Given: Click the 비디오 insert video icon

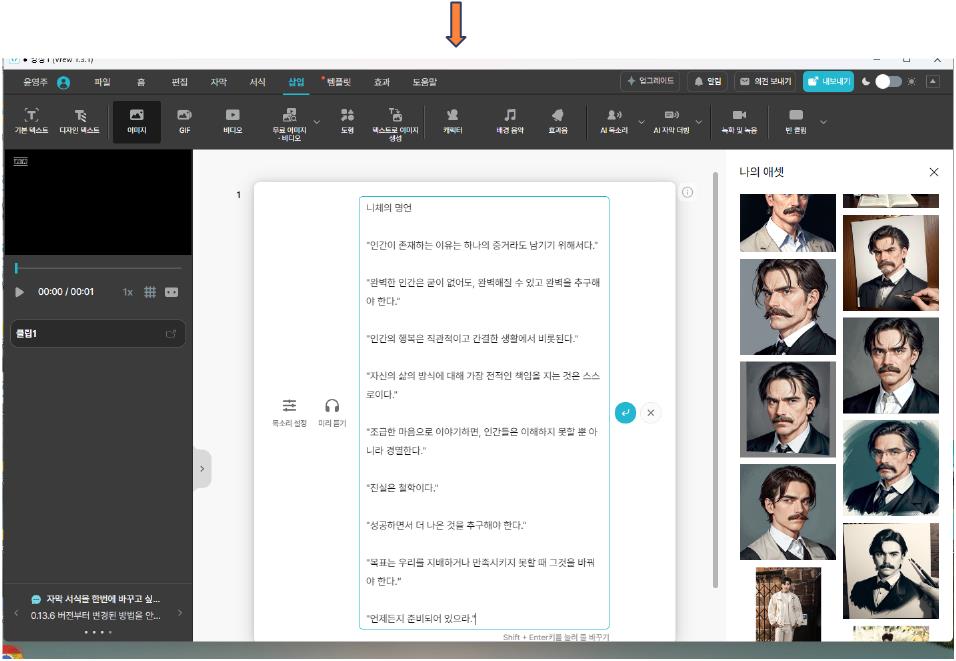Looking at the screenshot, I should click(x=232, y=121).
